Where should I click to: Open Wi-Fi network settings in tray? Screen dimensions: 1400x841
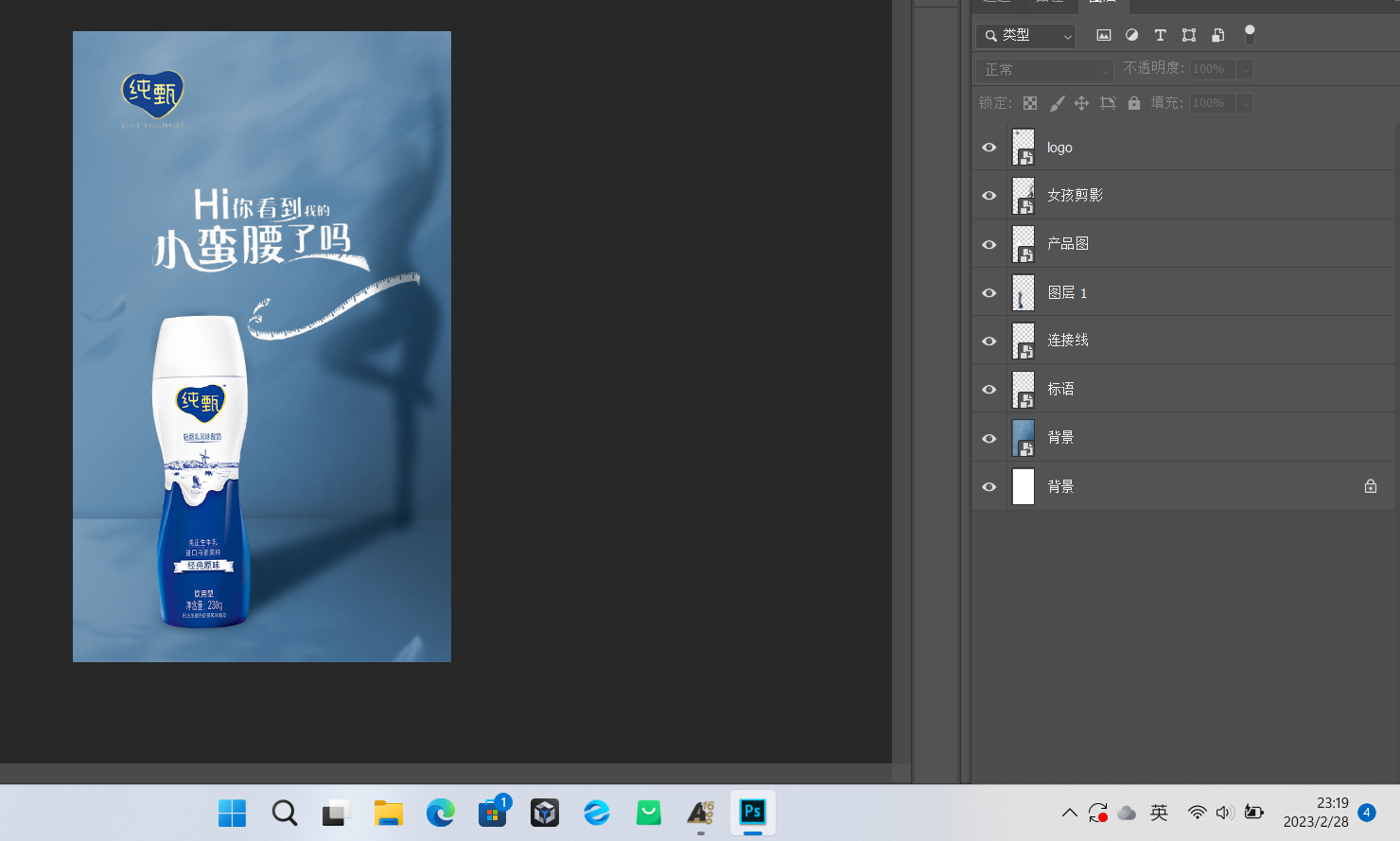click(1198, 813)
